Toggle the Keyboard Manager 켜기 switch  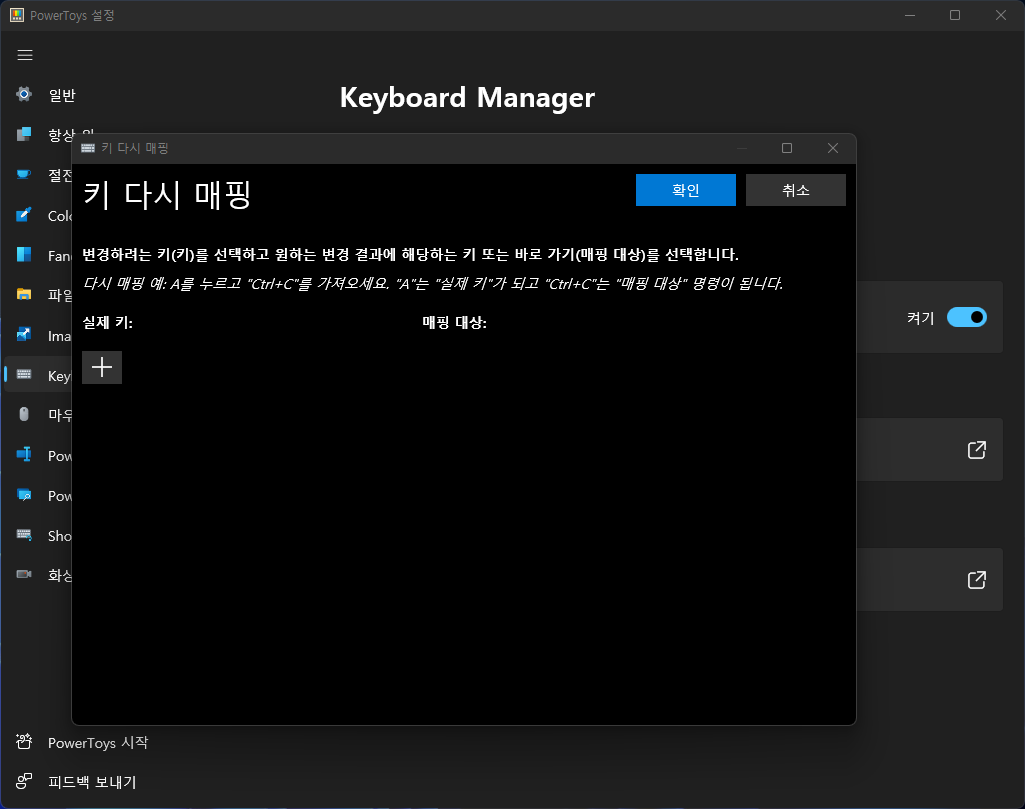coord(967,318)
